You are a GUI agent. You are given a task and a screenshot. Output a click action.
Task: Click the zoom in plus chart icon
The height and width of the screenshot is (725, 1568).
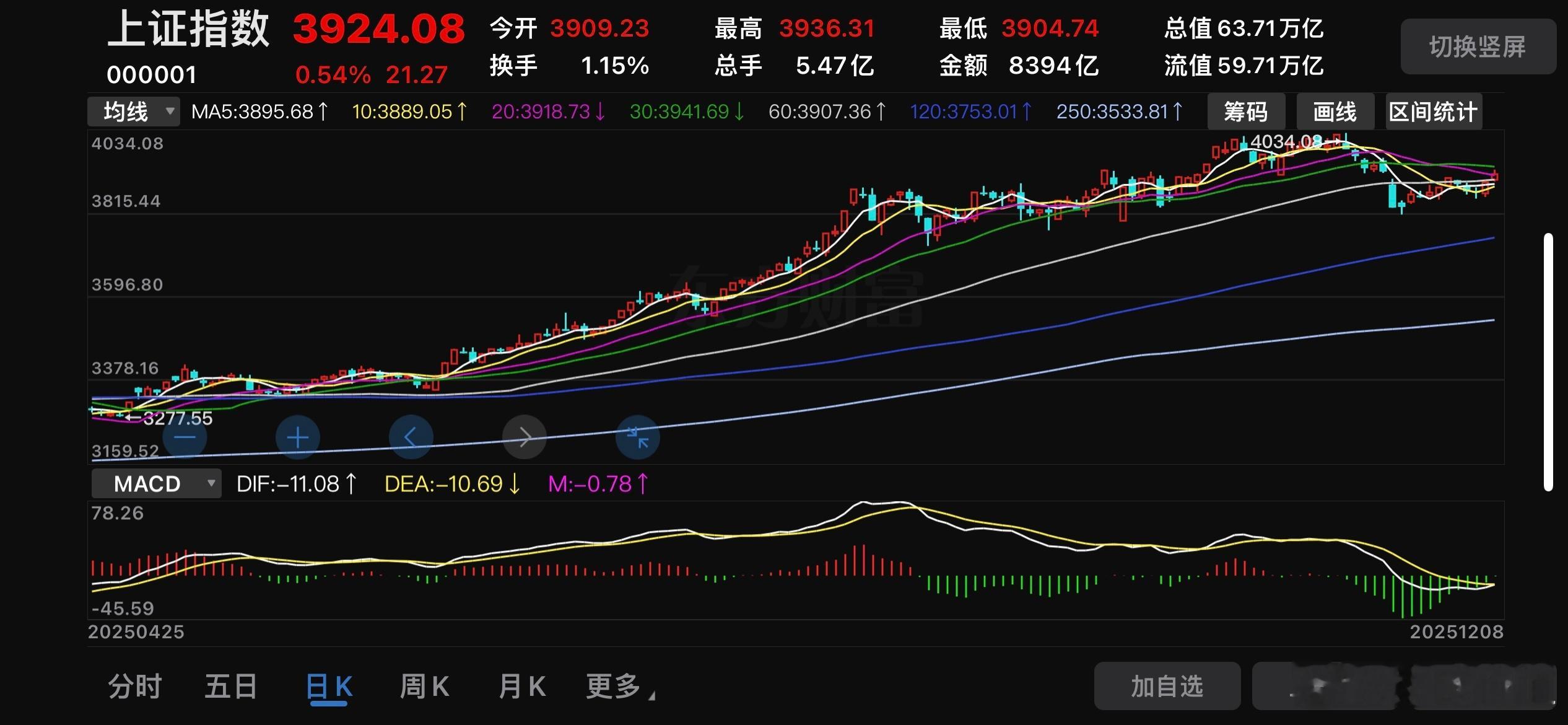click(298, 437)
